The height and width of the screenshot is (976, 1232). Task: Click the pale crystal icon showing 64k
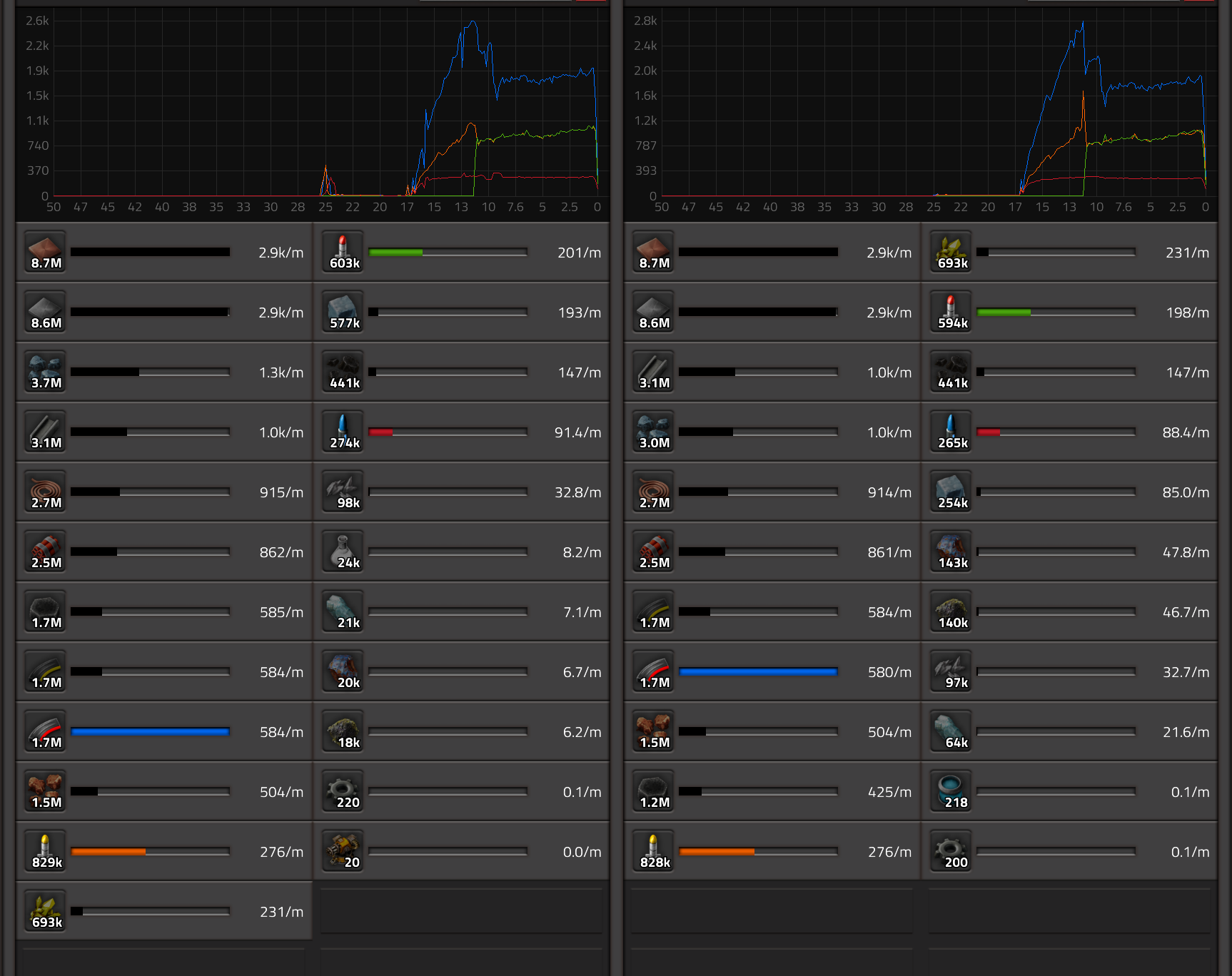(x=951, y=731)
